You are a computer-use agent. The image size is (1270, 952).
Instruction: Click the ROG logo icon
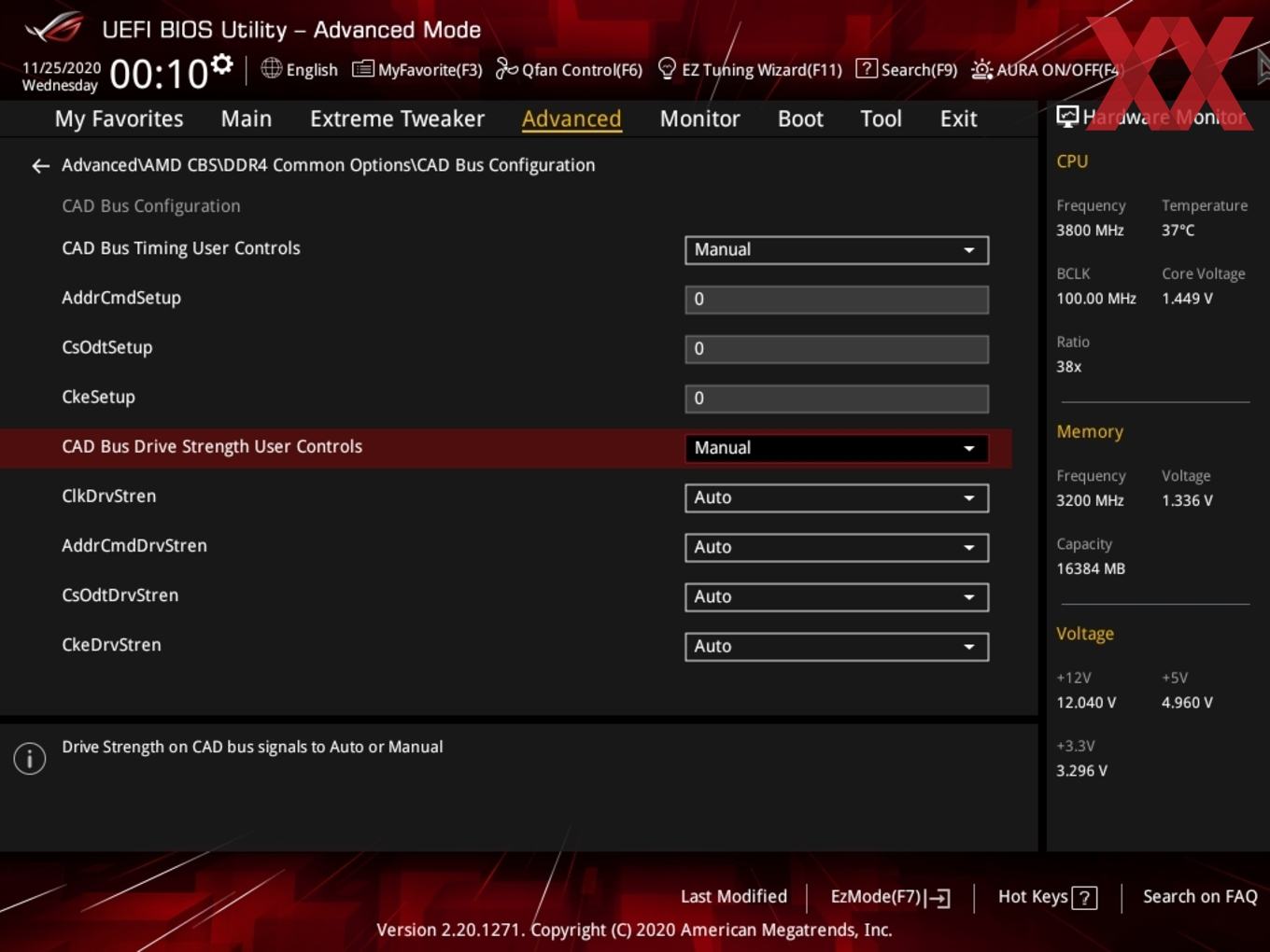coord(54,27)
